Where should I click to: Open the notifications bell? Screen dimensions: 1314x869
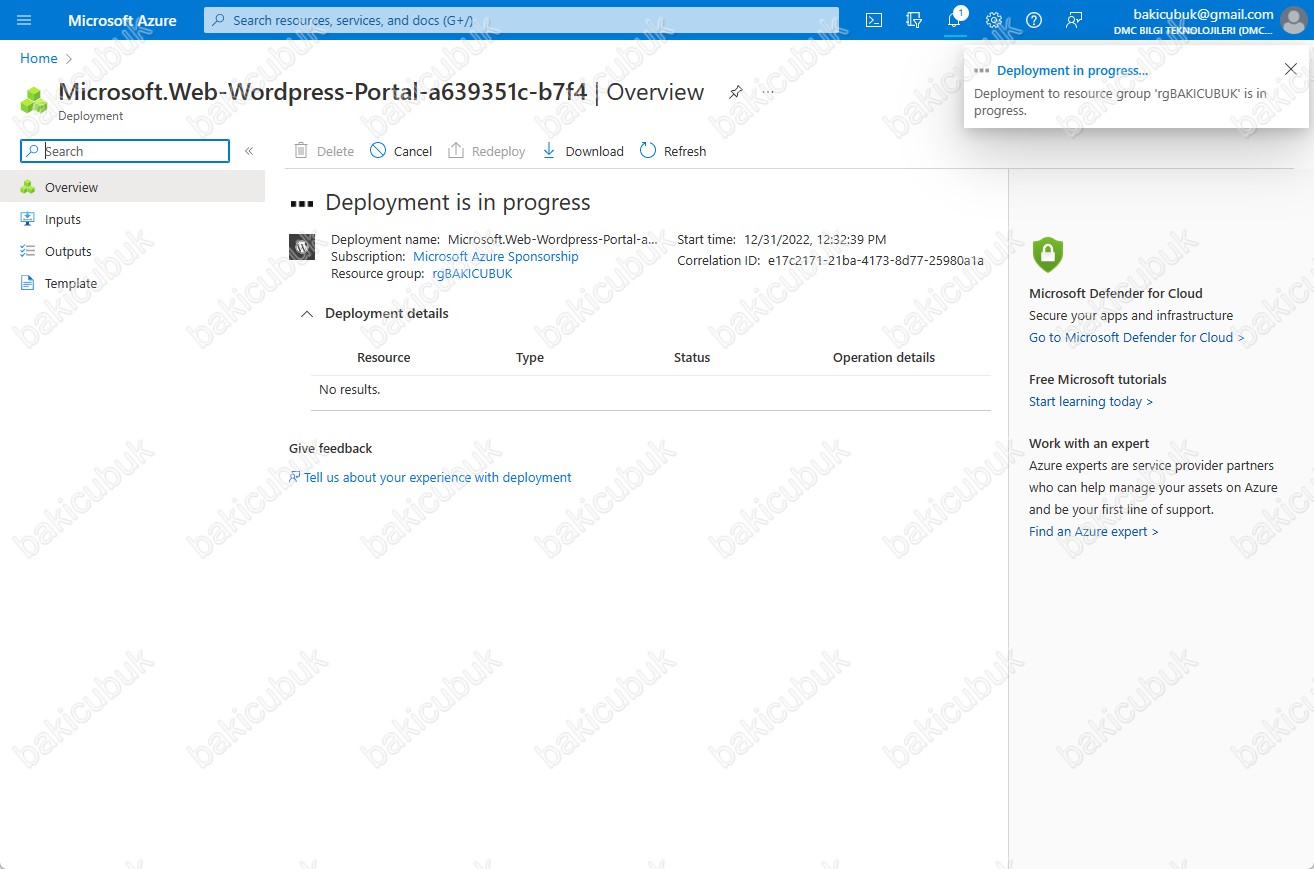(954, 20)
